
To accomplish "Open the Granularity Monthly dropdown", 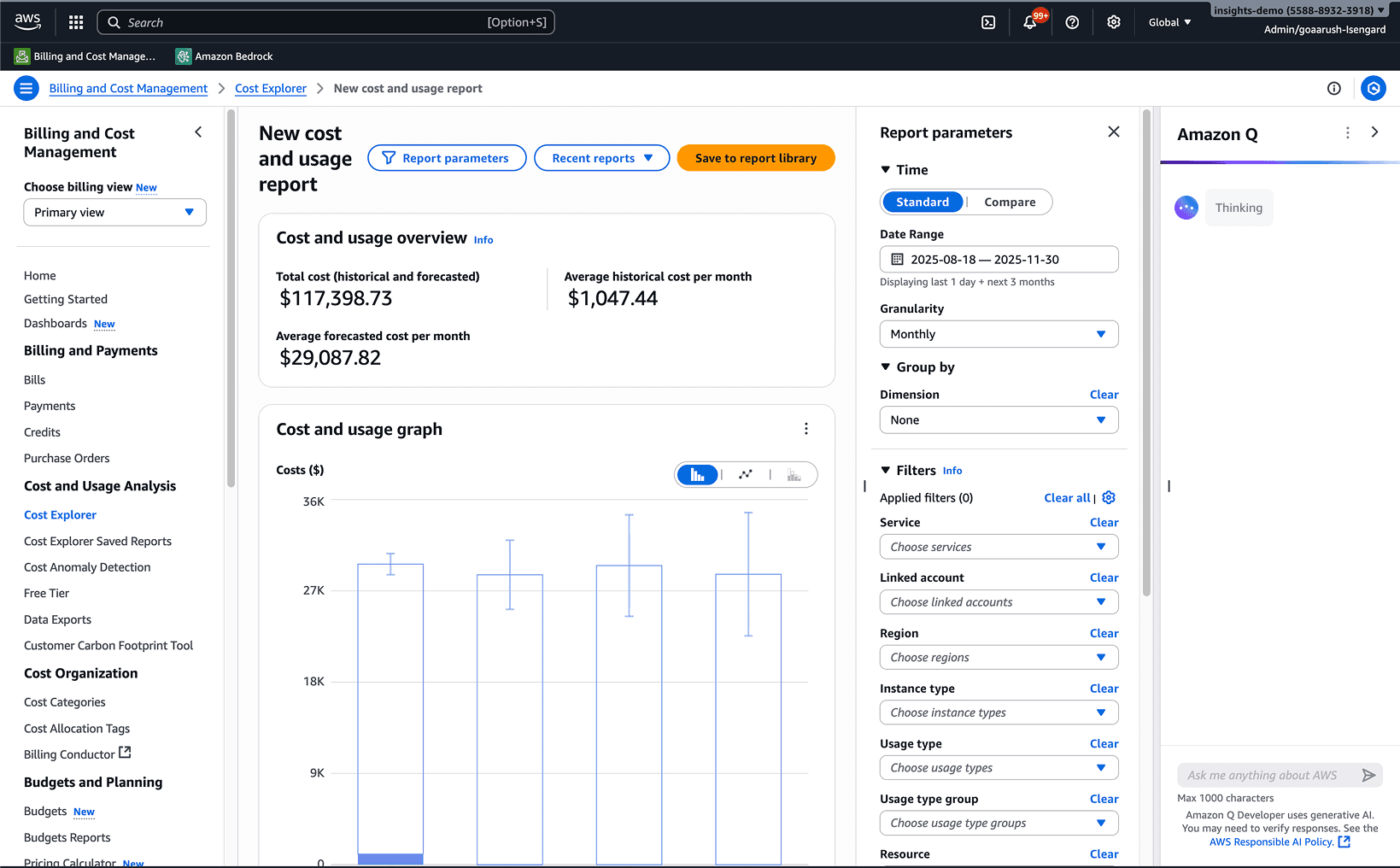I will 999,334.
